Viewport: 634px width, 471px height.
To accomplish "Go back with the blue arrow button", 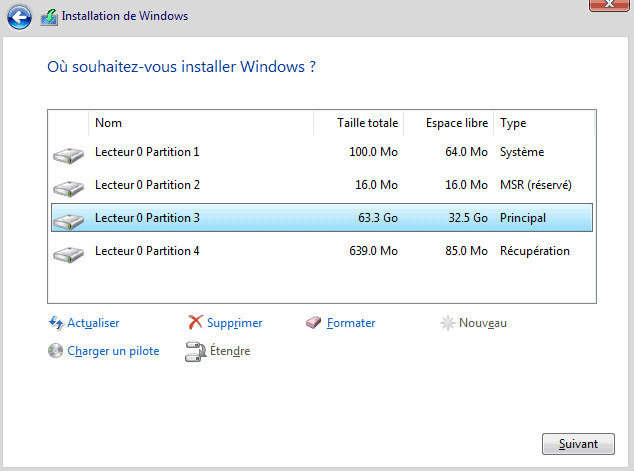I will [x=19, y=17].
